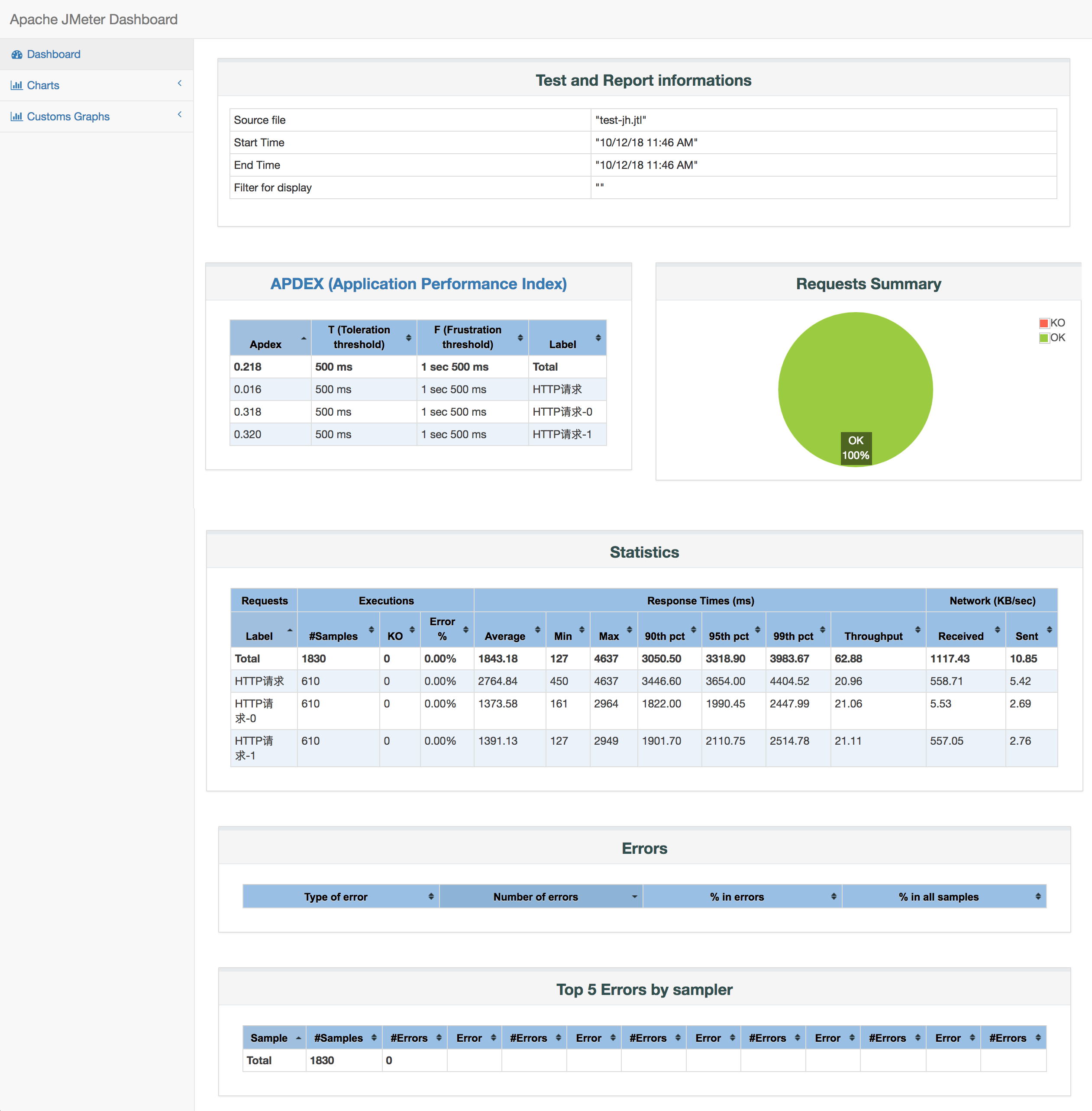Click sort arrows on Error % header
Screen dimensions: 1092x1111
(x=466, y=630)
